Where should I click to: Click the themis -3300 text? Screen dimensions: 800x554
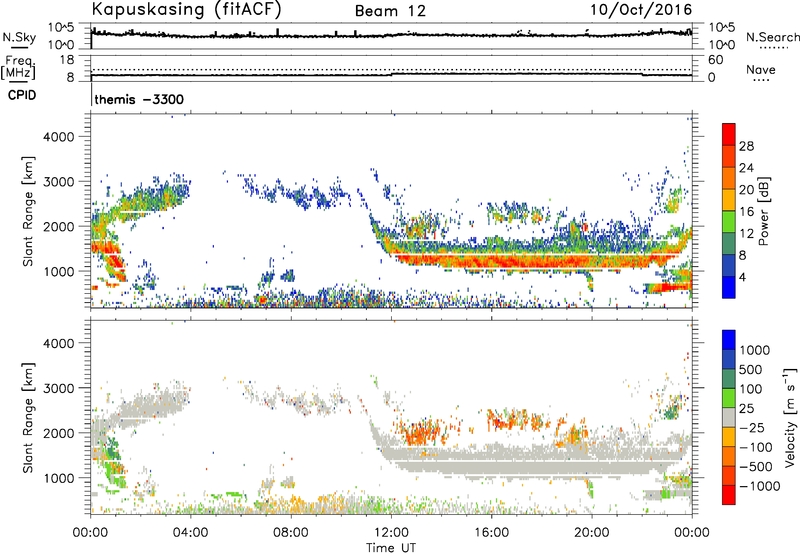pyautogui.click(x=139, y=99)
